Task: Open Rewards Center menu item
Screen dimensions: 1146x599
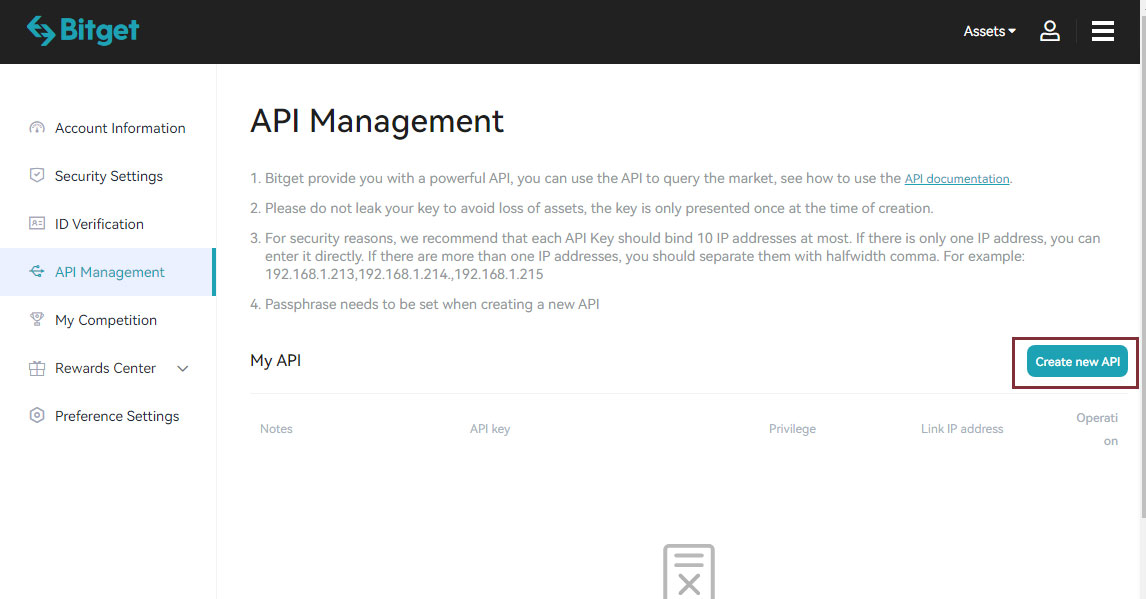Action: pos(105,368)
